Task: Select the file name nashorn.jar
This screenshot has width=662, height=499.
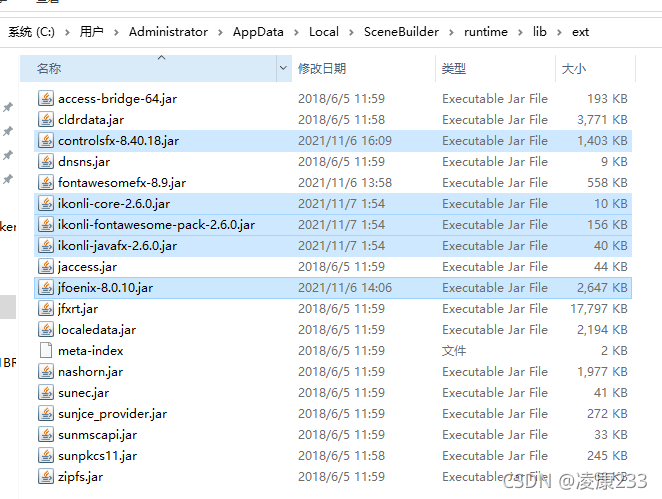Action: tap(90, 372)
